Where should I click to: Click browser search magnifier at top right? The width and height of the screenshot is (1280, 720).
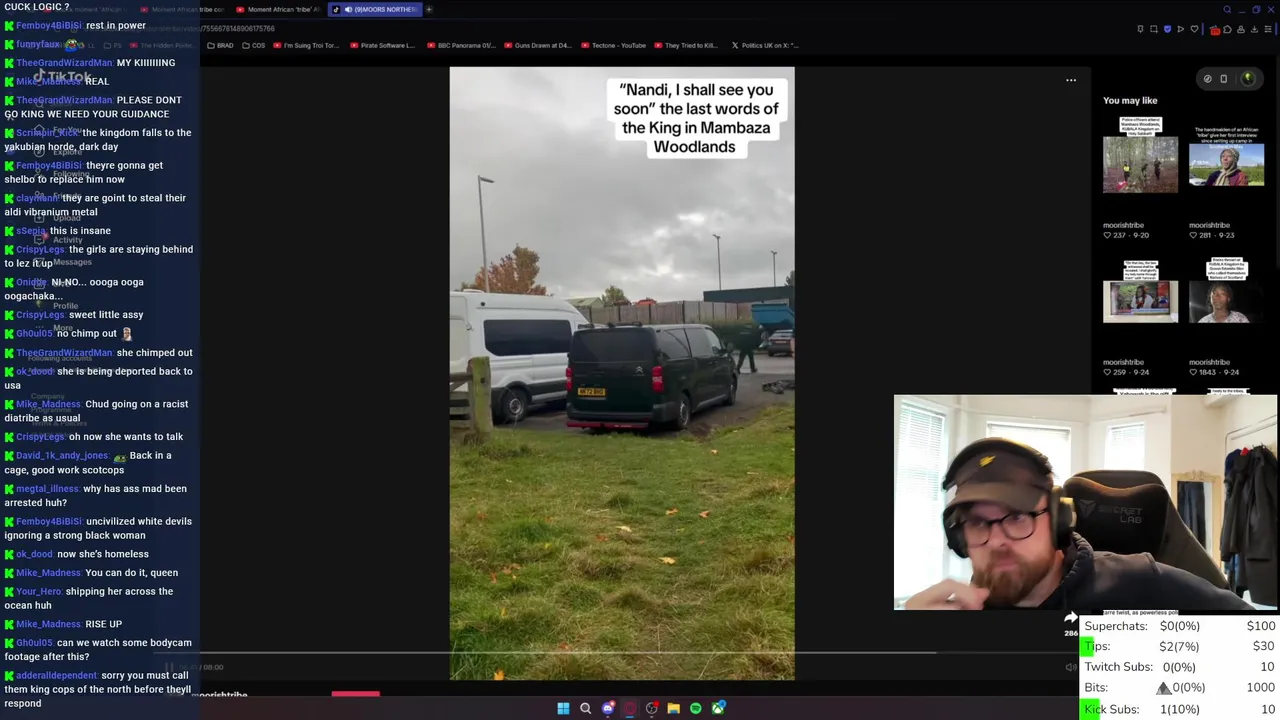tap(1227, 10)
